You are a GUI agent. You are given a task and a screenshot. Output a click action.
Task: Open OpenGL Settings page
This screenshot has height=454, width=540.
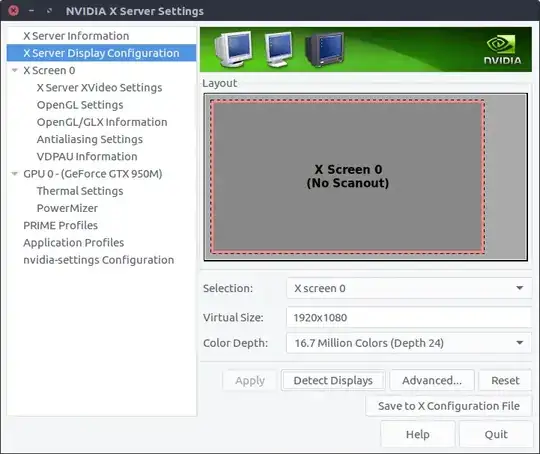[x=80, y=105]
